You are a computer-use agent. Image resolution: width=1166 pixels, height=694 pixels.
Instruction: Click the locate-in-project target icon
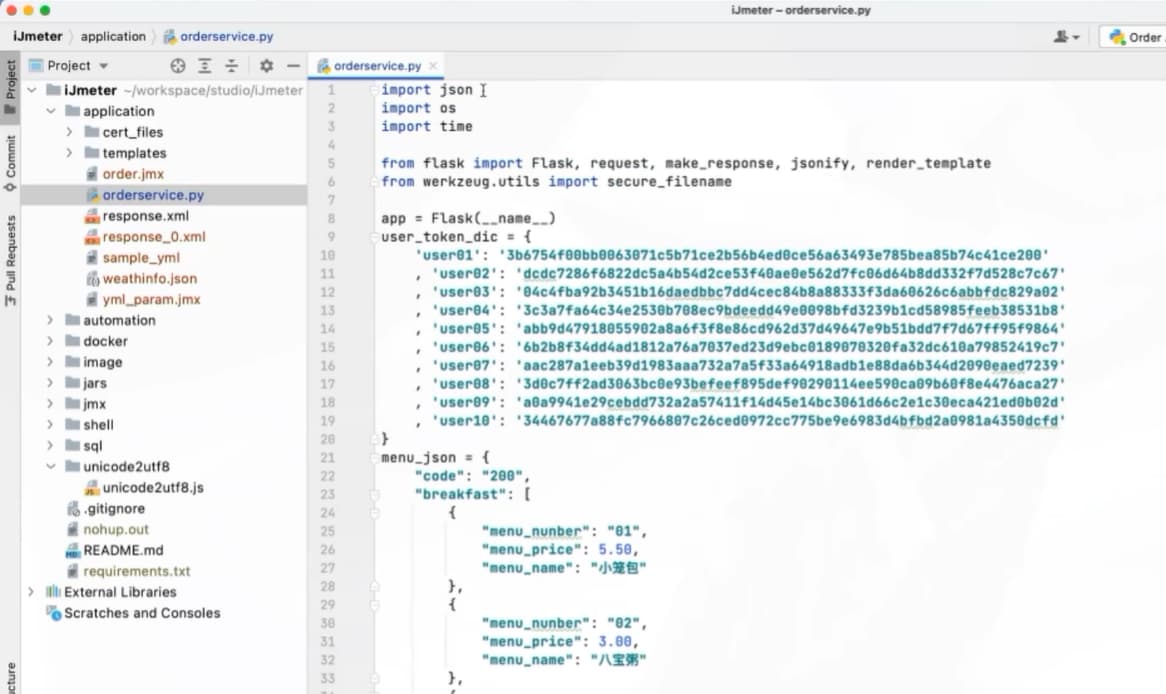(x=177, y=65)
